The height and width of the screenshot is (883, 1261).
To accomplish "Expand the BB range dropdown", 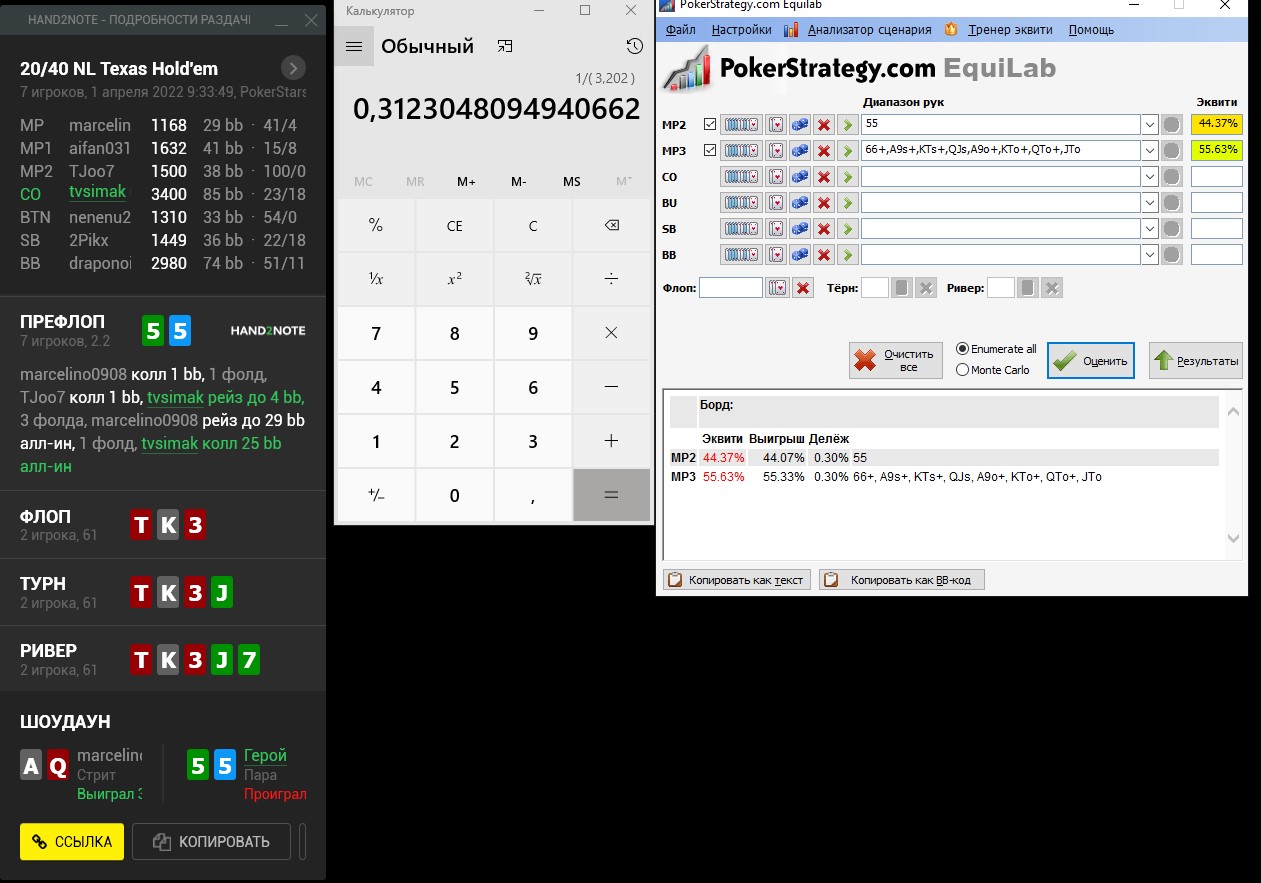I will pyautogui.click(x=1150, y=254).
